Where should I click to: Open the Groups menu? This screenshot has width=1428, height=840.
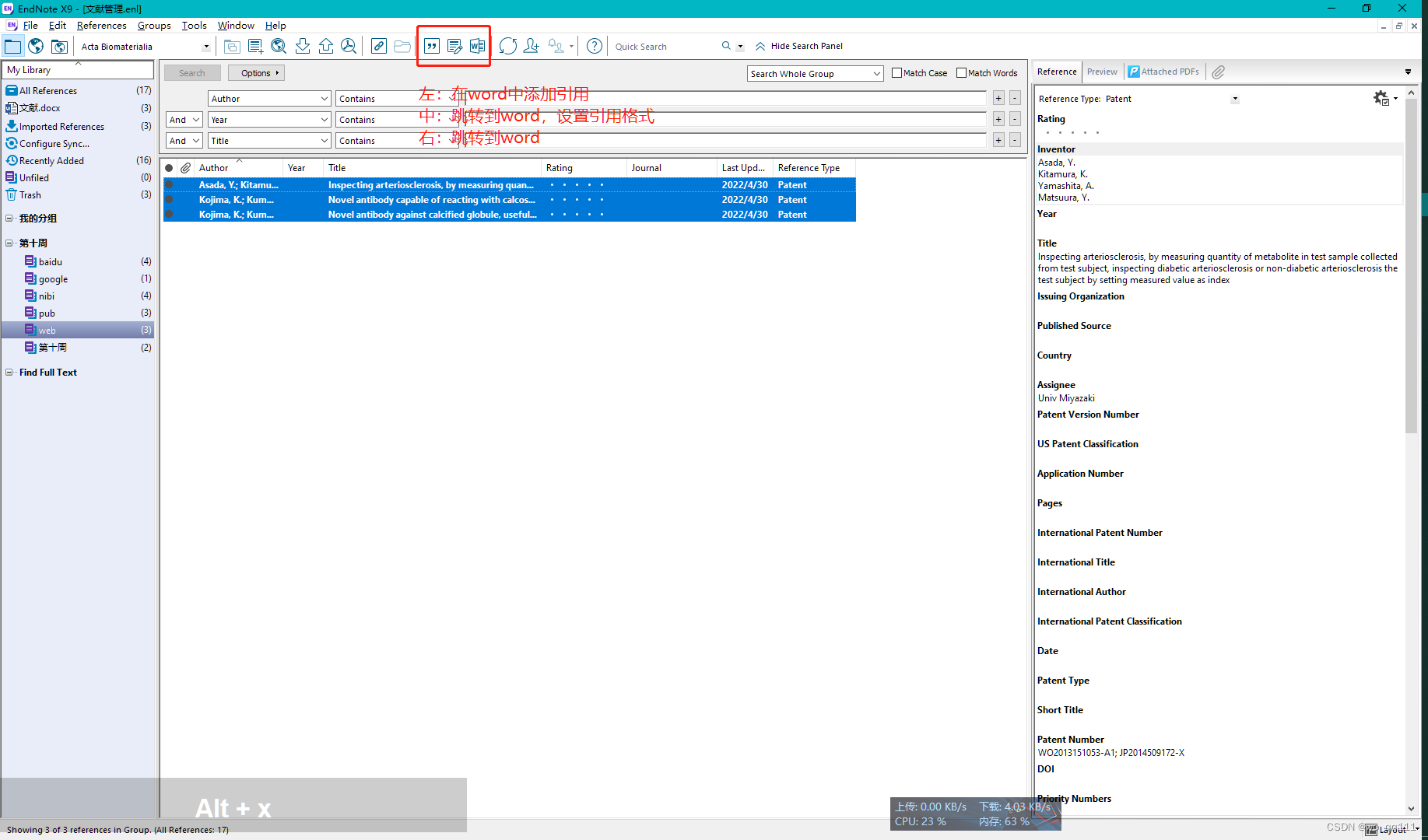point(154,25)
